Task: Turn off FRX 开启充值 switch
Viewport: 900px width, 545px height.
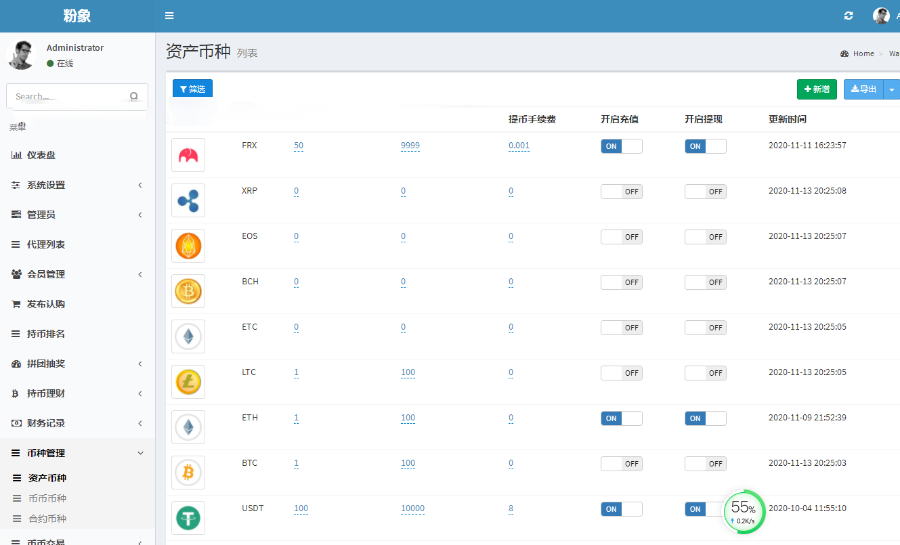Action: click(x=622, y=146)
